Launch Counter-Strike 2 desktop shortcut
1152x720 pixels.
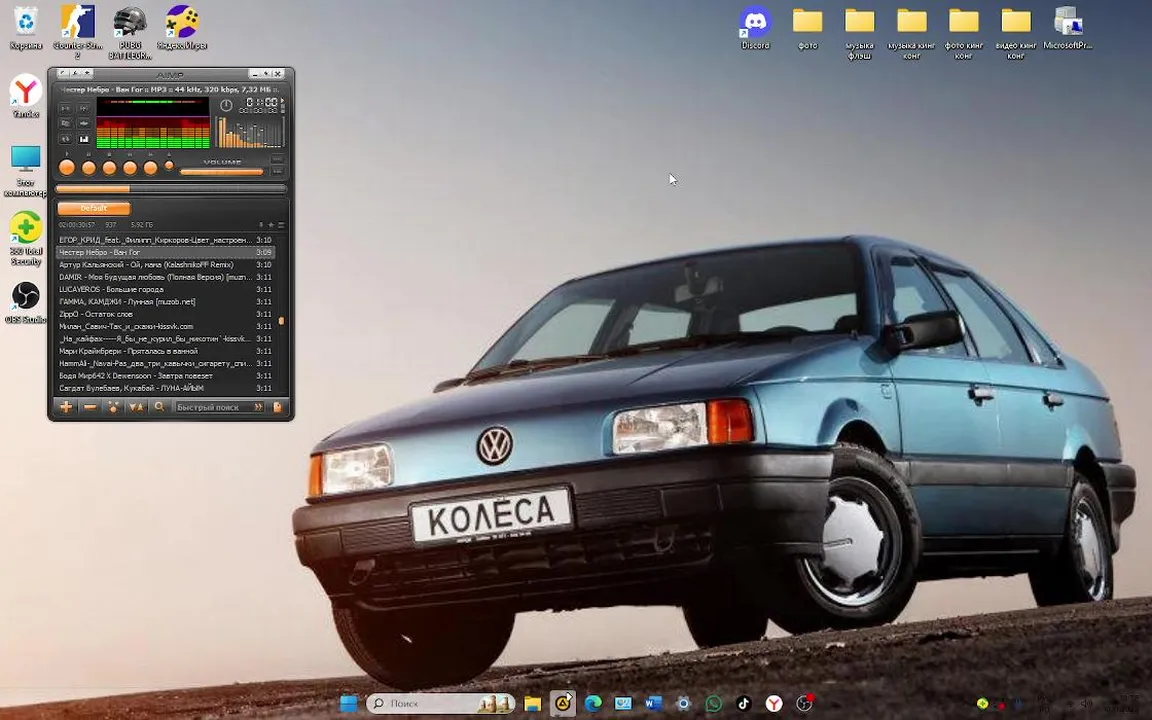78,31
